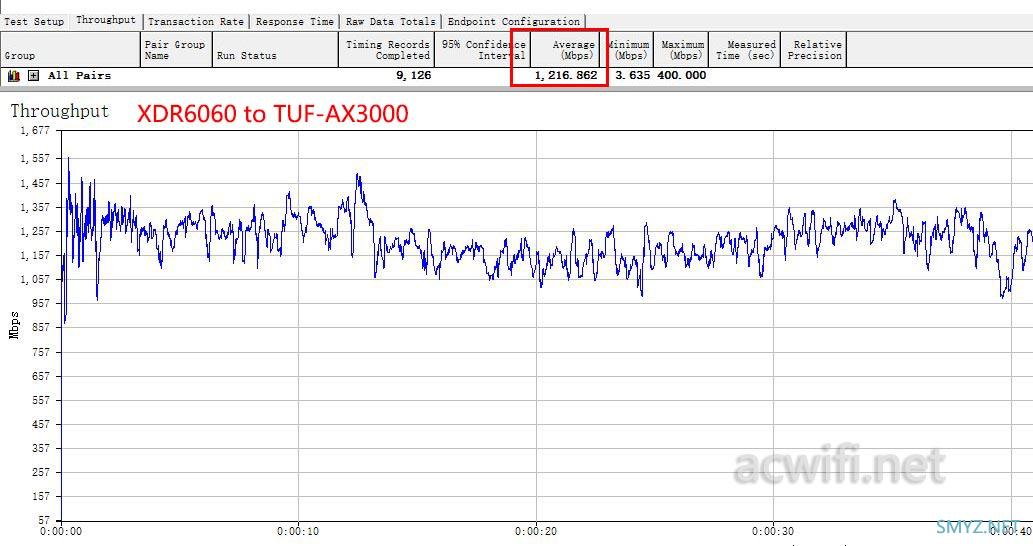
Task: Click the 957 y-axis label
Action: click(x=40, y=304)
